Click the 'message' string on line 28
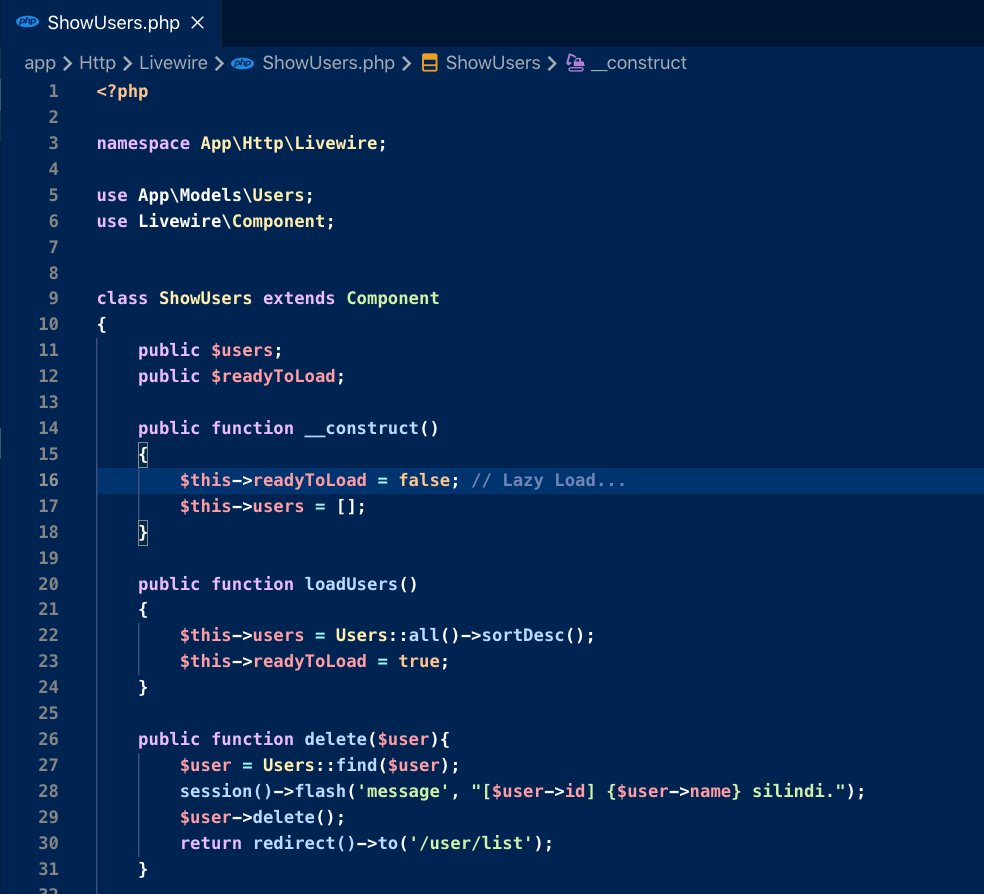The width and height of the screenshot is (984, 894). point(403,792)
